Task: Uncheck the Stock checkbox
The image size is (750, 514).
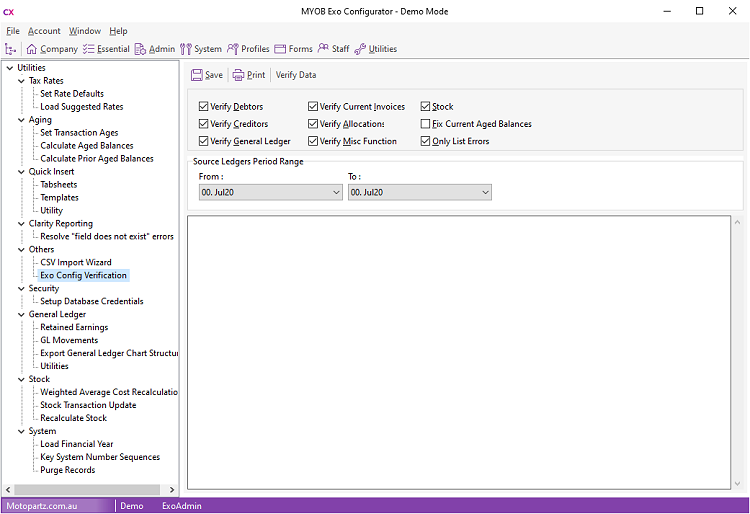Action: click(x=425, y=106)
